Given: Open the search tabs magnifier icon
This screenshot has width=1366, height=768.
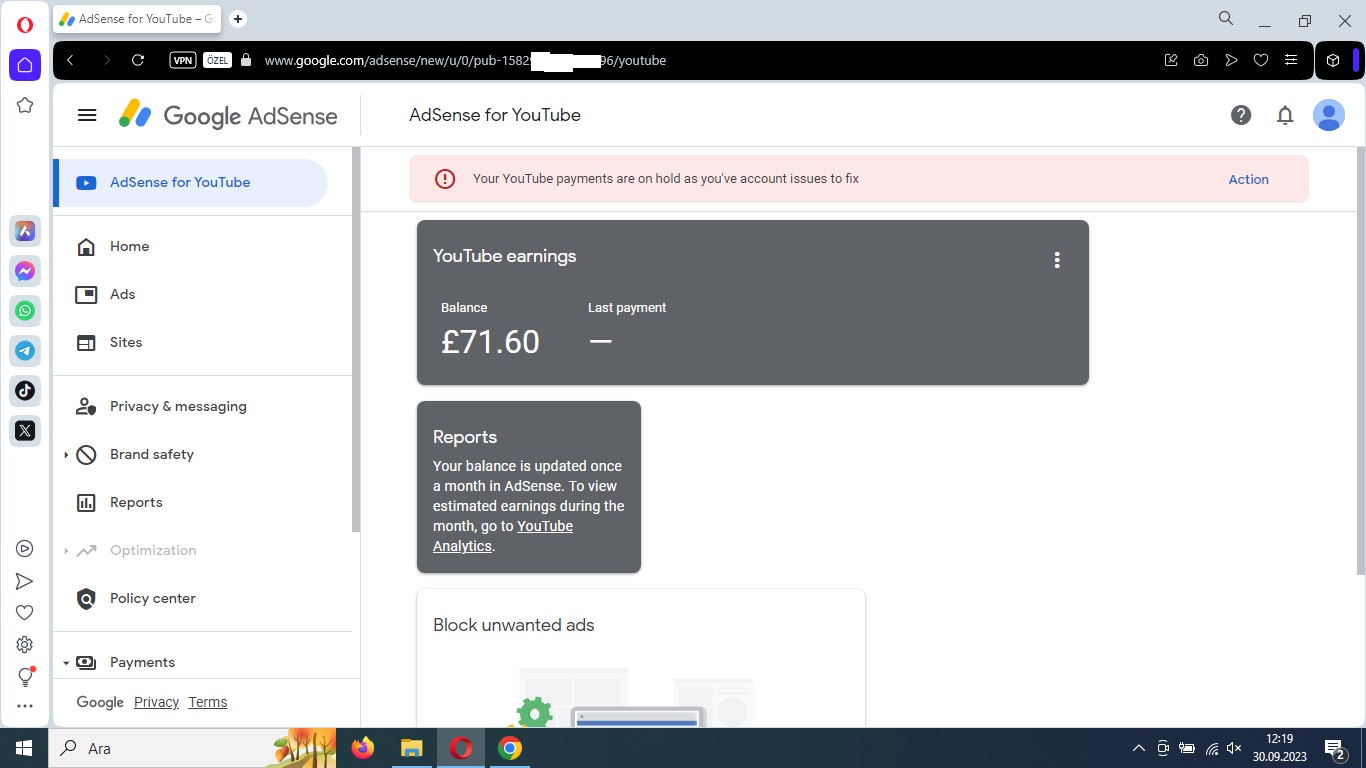Looking at the screenshot, I should [x=1226, y=19].
